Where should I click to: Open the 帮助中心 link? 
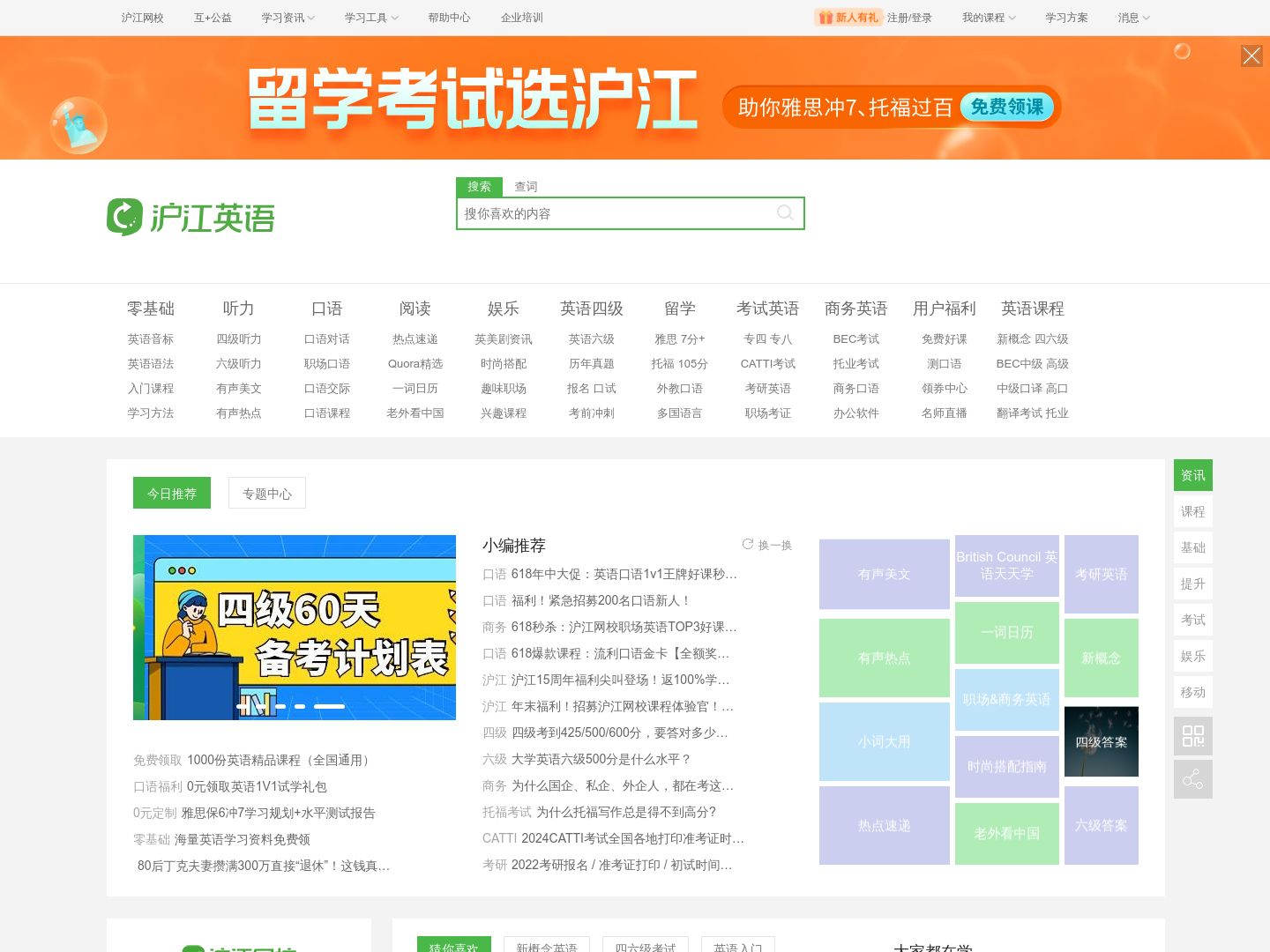449,18
